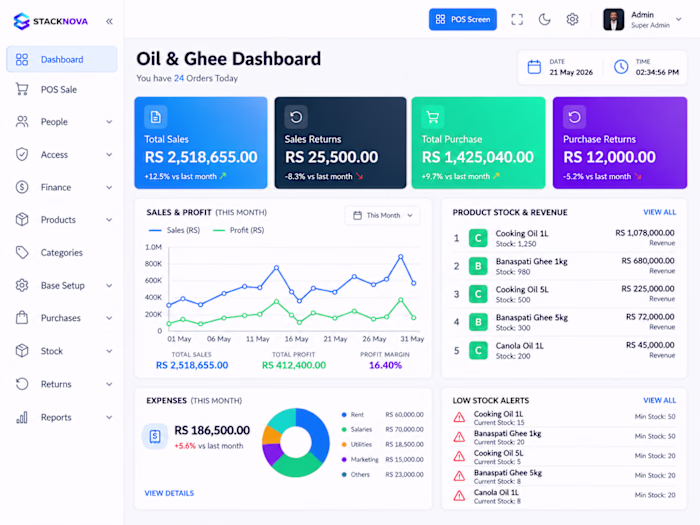
Task: Click the Rent blue legend dot
Action: pyautogui.click(x=344, y=415)
